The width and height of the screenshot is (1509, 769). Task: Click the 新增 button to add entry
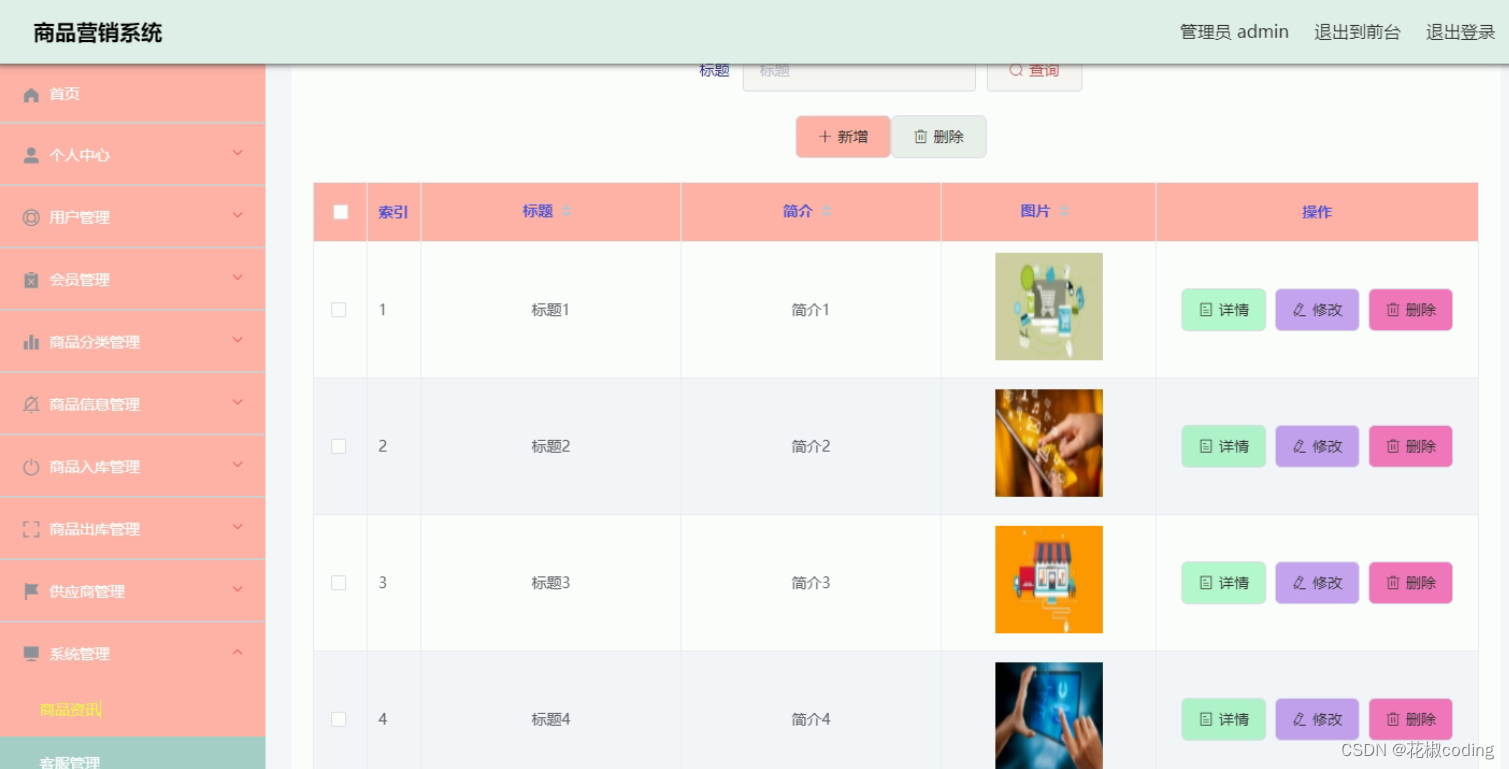[x=843, y=136]
